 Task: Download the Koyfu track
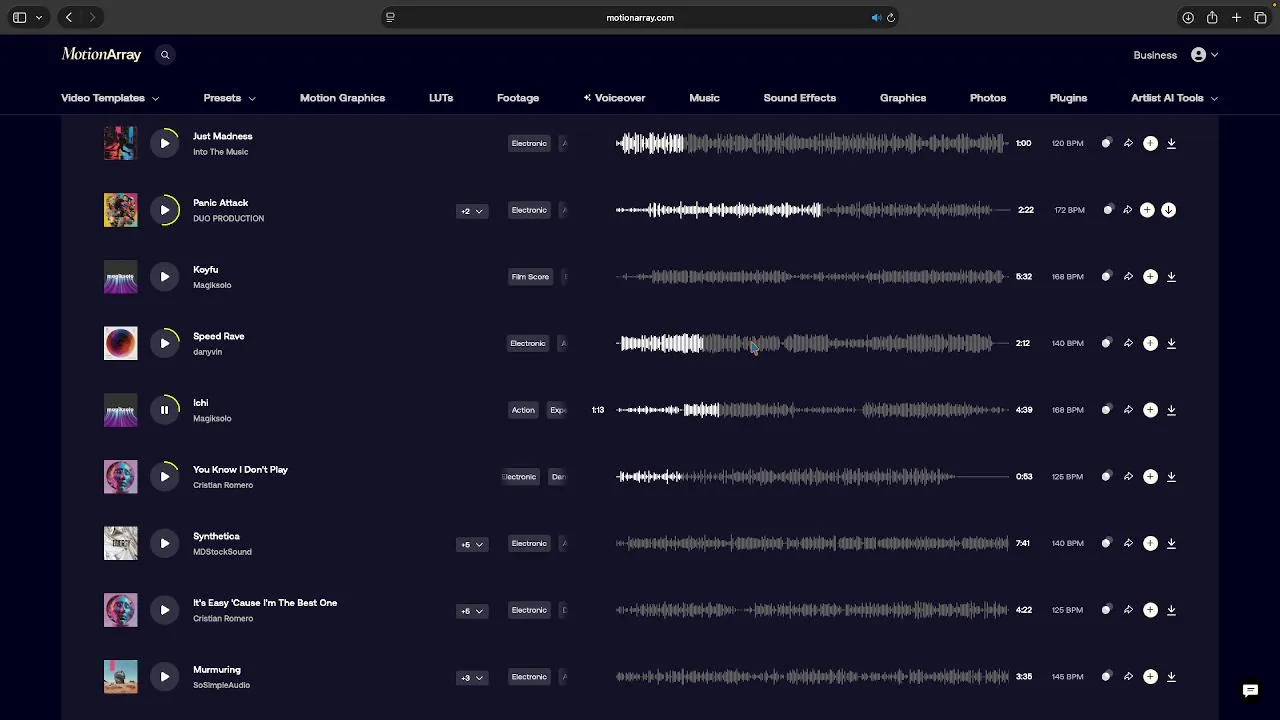(1171, 276)
